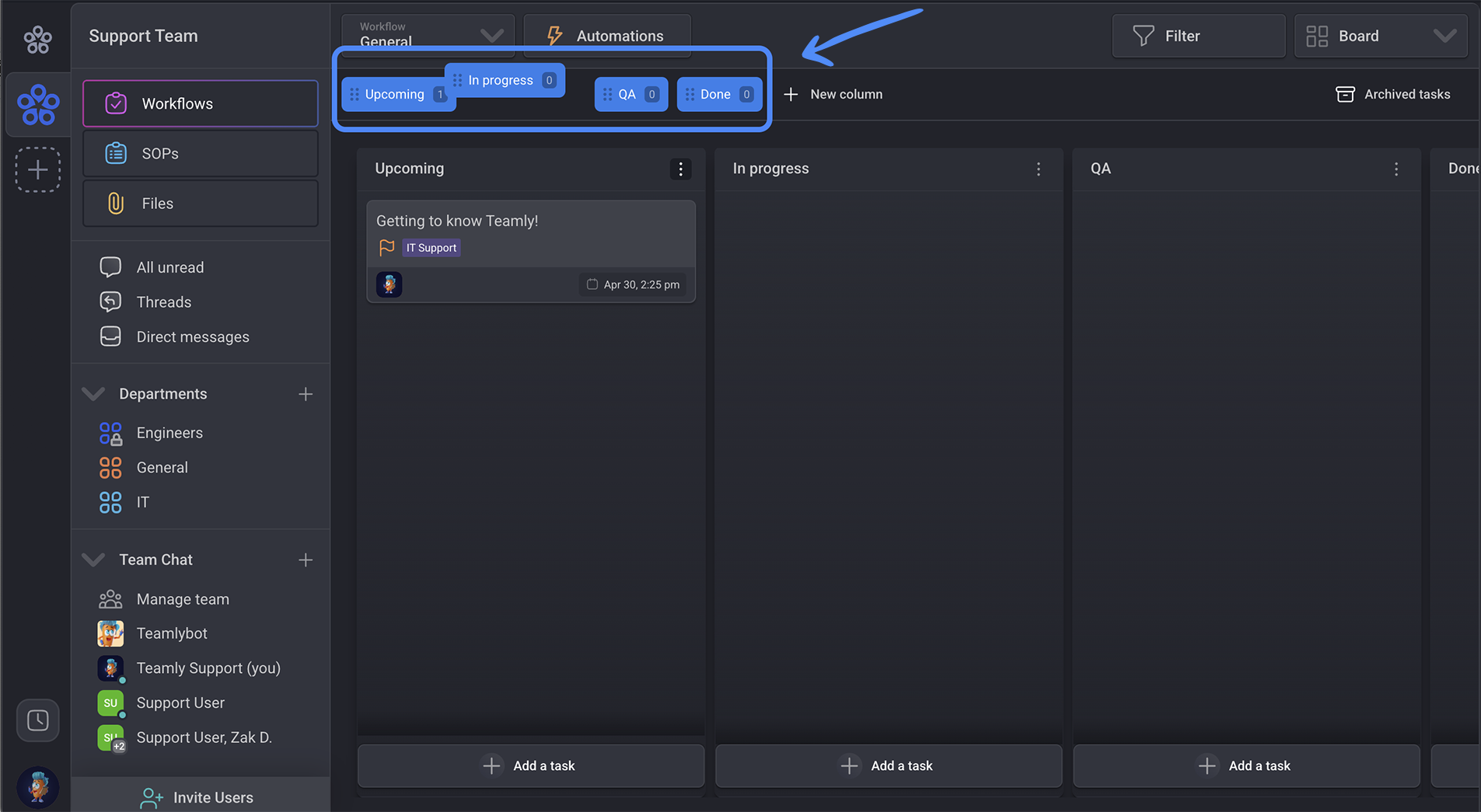The width and height of the screenshot is (1481, 812).
Task: Open Upcoming column options menu
Action: (680, 169)
